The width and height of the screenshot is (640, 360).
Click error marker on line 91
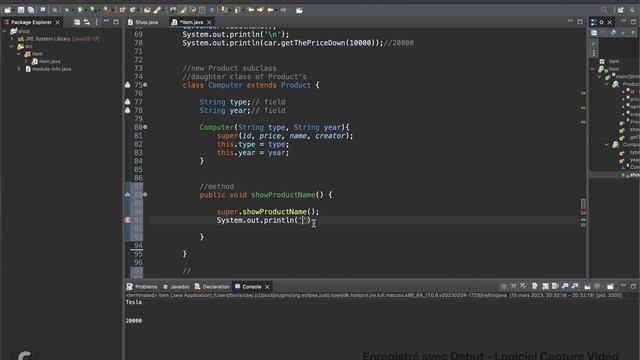pyautogui.click(x=127, y=220)
